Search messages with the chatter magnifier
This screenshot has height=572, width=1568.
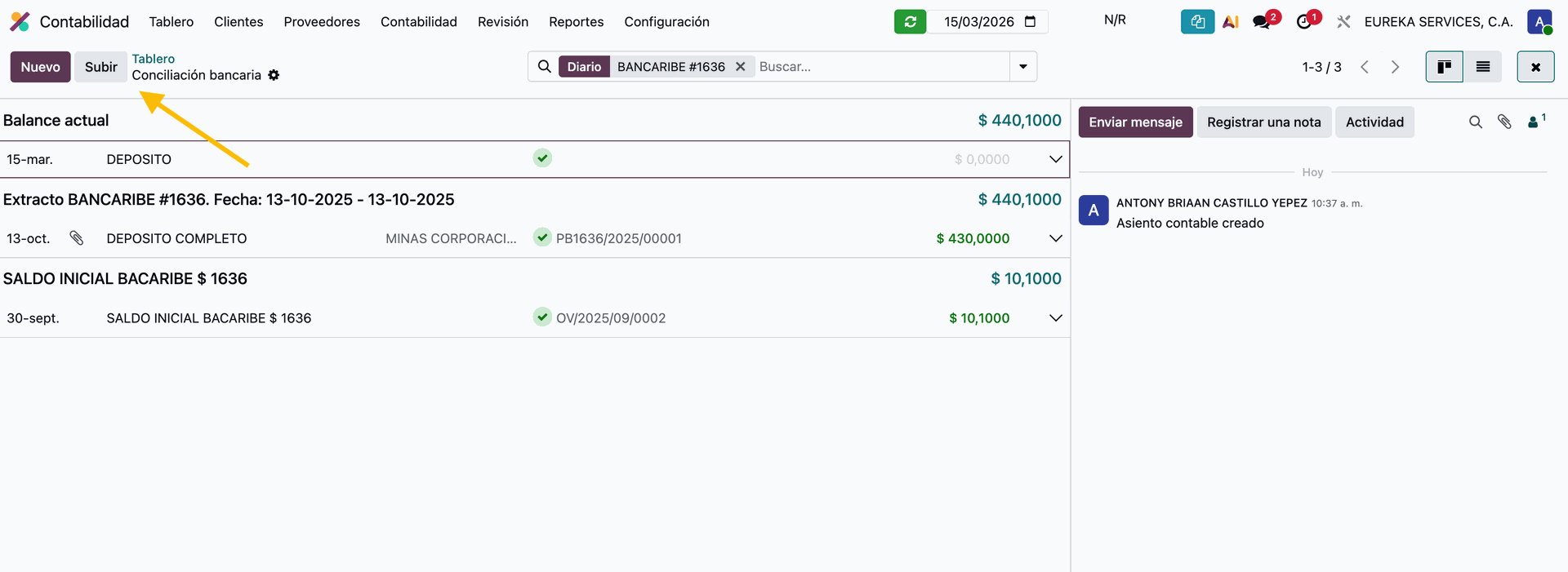(x=1475, y=122)
